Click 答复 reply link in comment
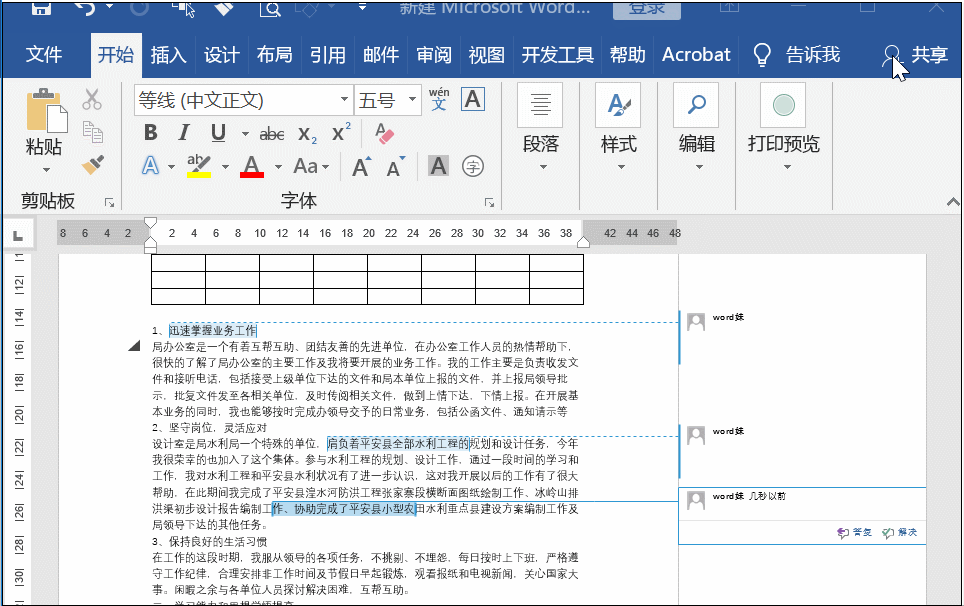The height and width of the screenshot is (606, 964). (x=854, y=532)
